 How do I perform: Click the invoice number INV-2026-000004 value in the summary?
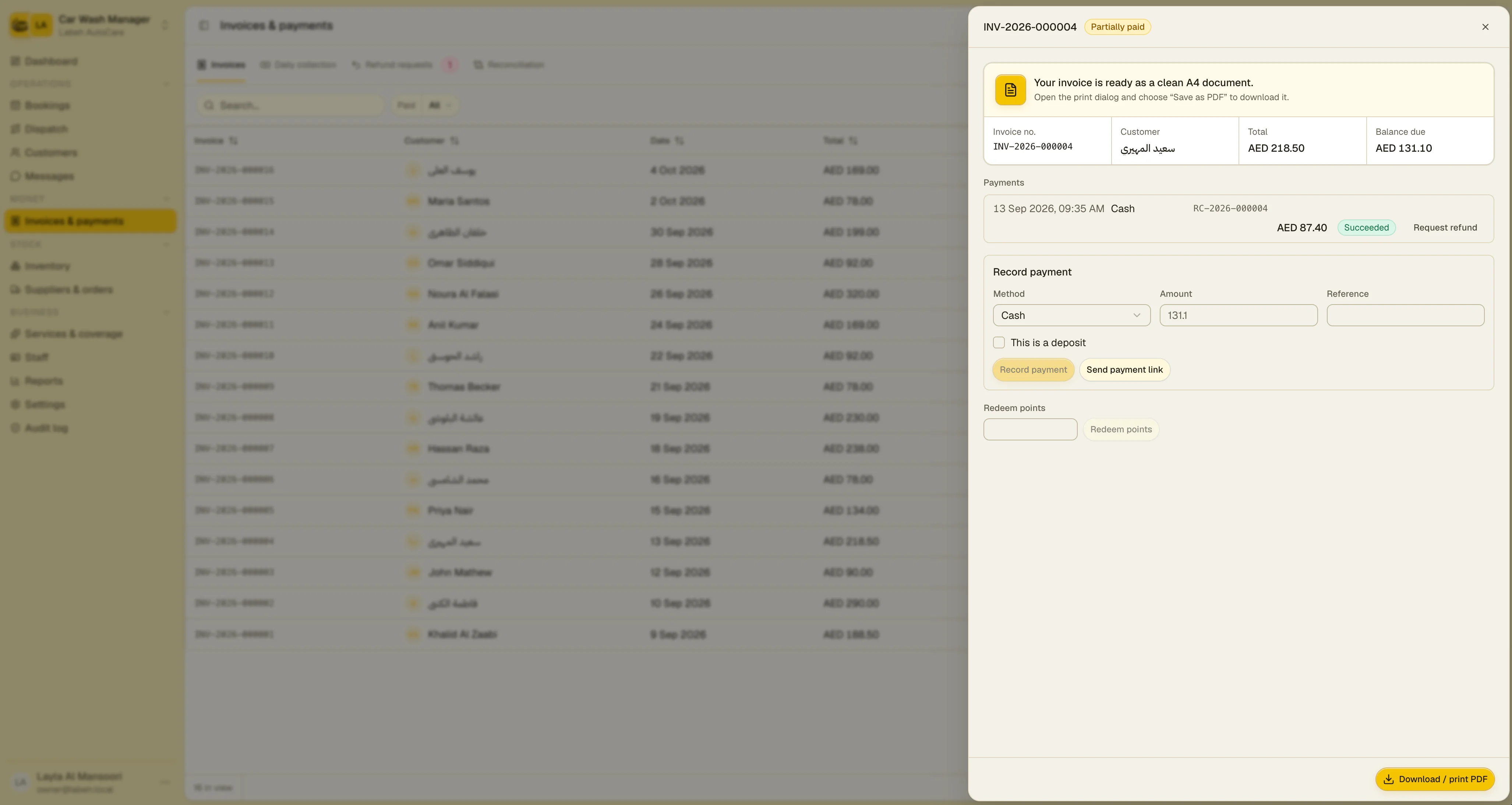pyautogui.click(x=1032, y=147)
